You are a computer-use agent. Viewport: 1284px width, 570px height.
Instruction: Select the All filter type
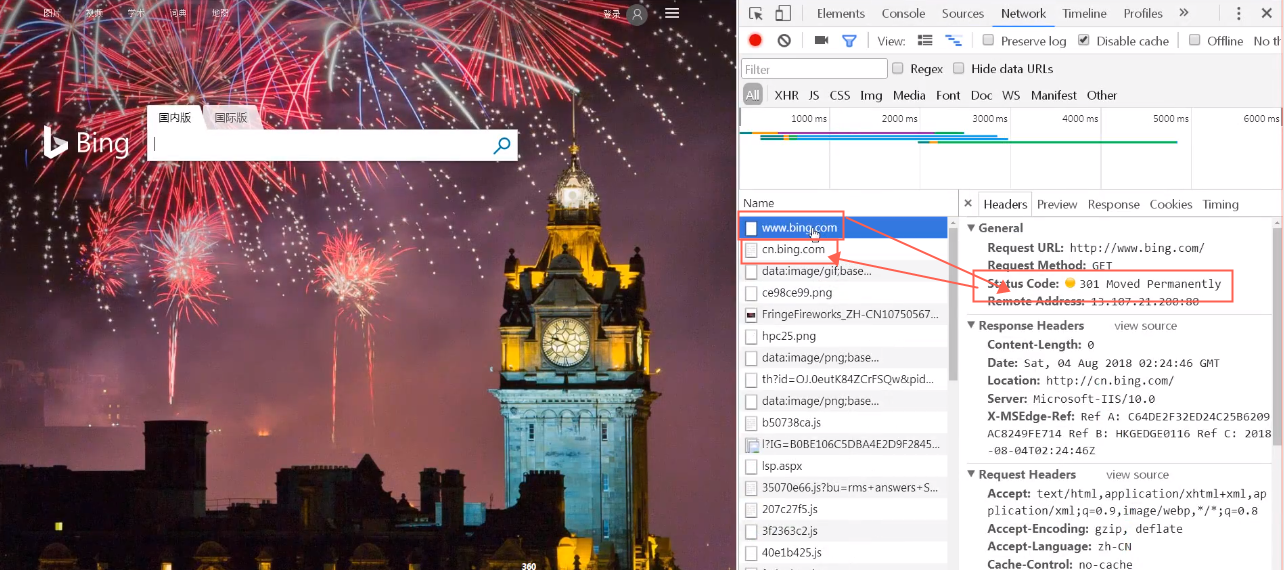pos(752,95)
